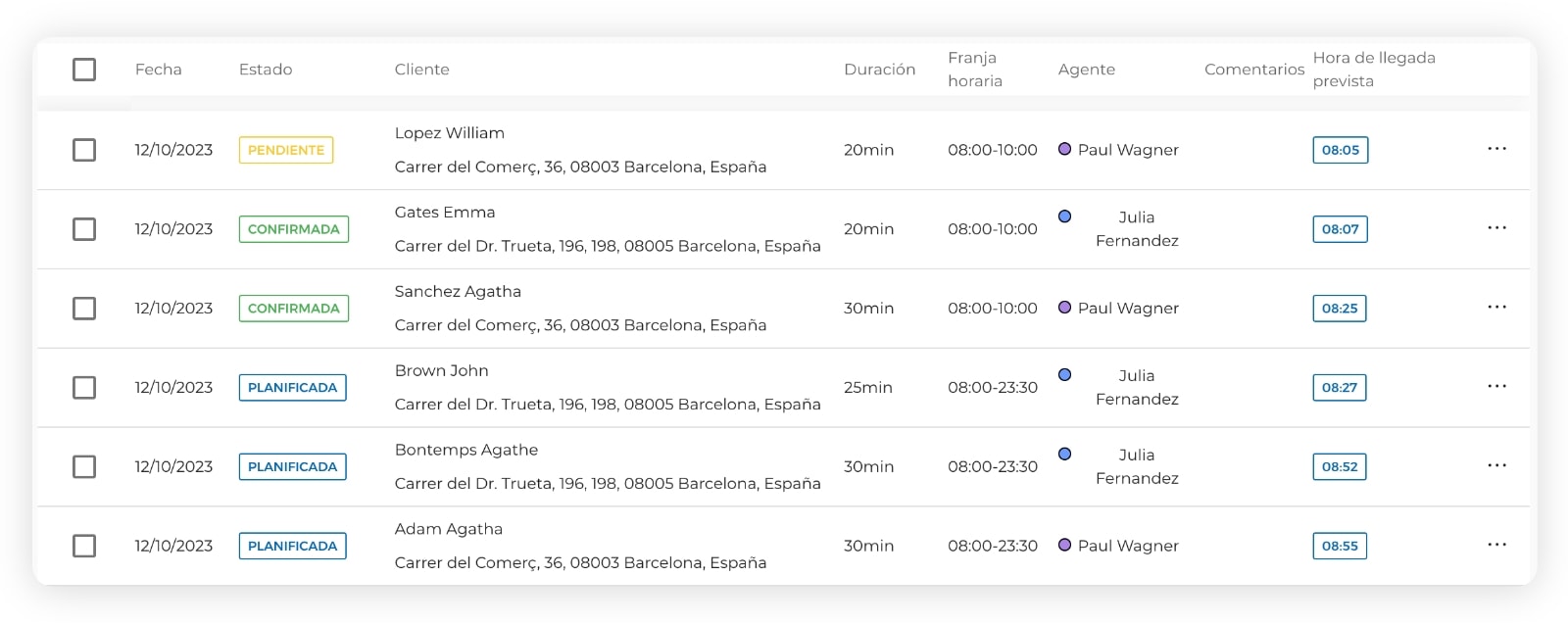
Task: Click Julia Fernandez's color dot on Bontemps Agathe's row
Action: click(x=1064, y=454)
